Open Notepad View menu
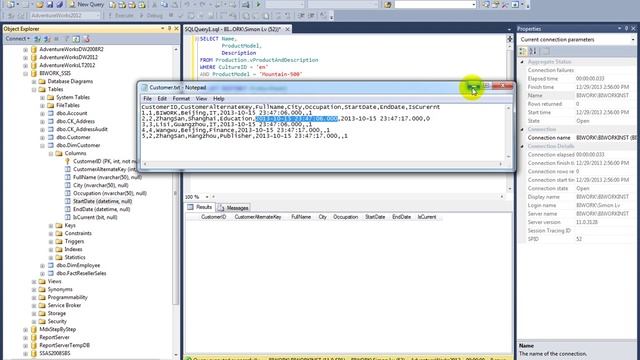 [x=201, y=99]
